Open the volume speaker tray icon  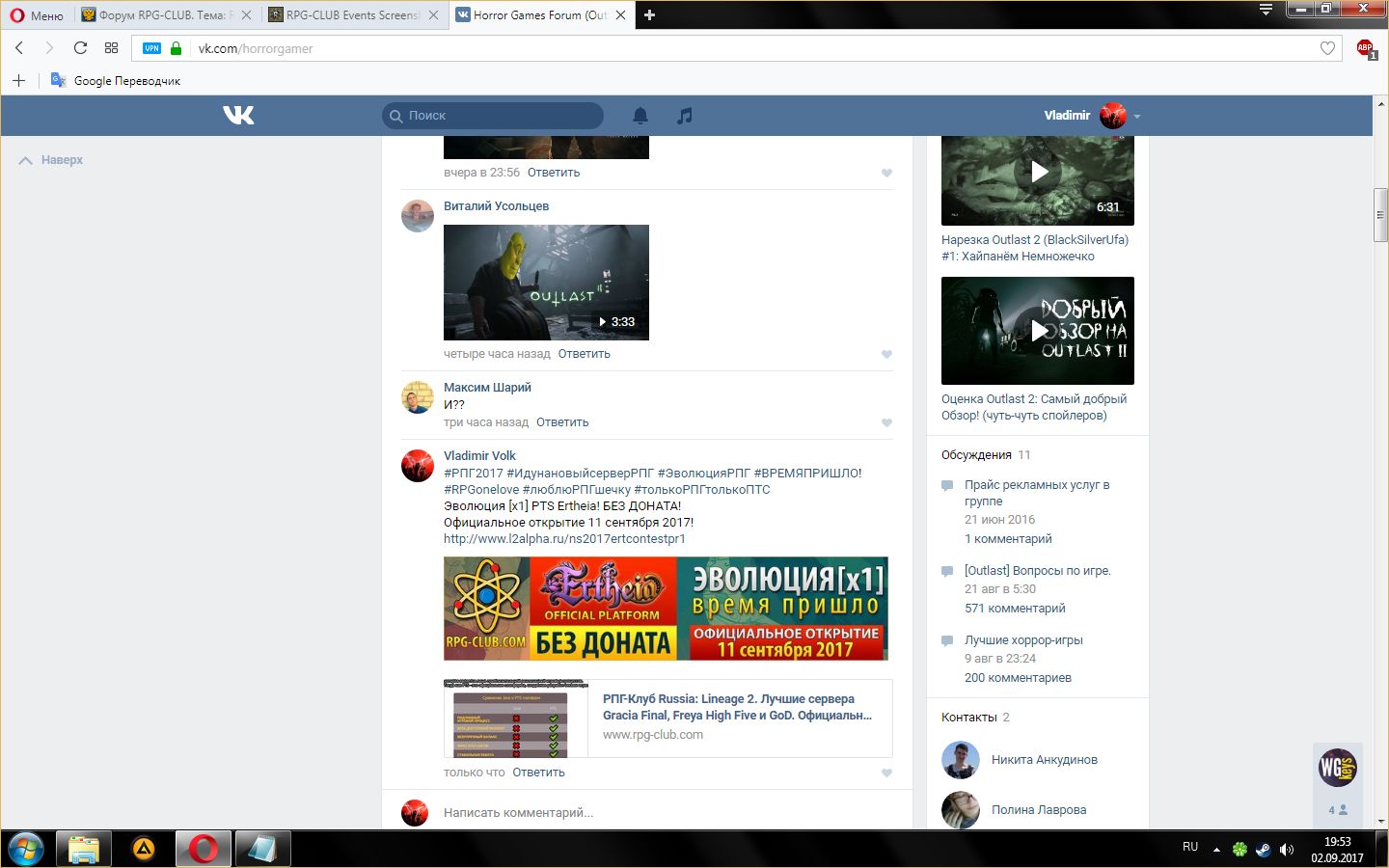coord(1286,850)
